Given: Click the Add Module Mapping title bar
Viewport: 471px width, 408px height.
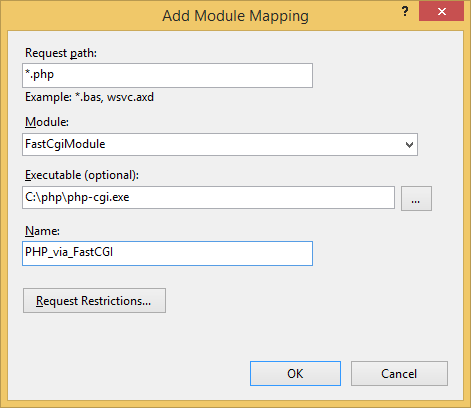Looking at the screenshot, I should click(x=235, y=15).
